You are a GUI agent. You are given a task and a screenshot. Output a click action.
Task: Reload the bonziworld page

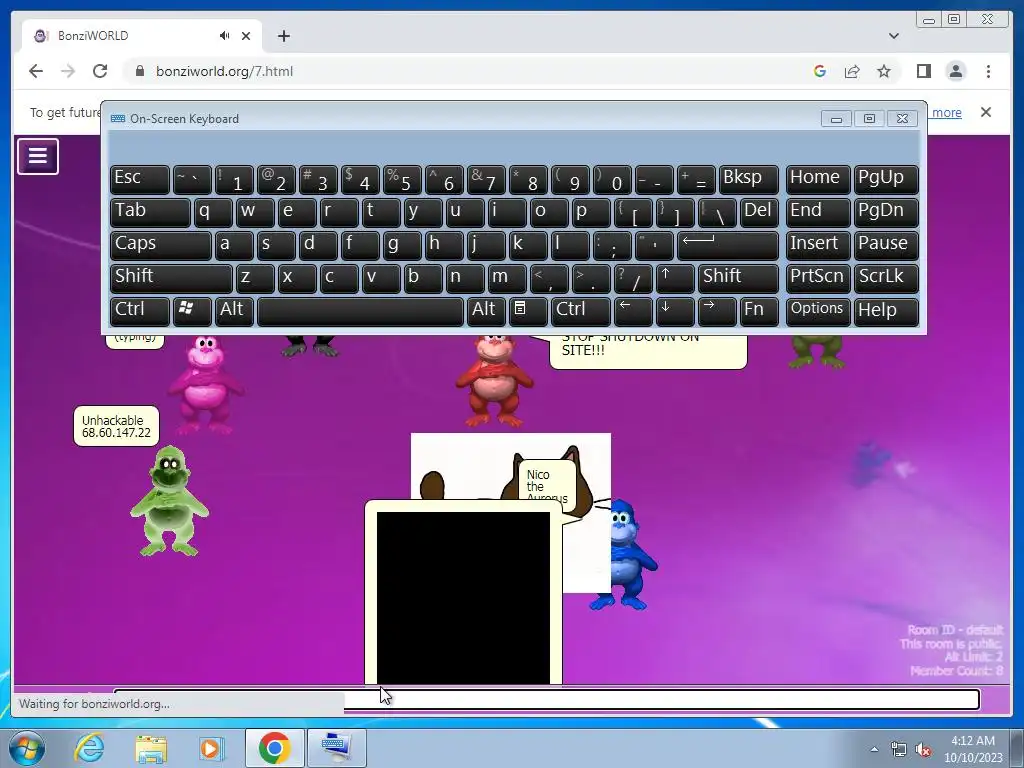pos(100,71)
